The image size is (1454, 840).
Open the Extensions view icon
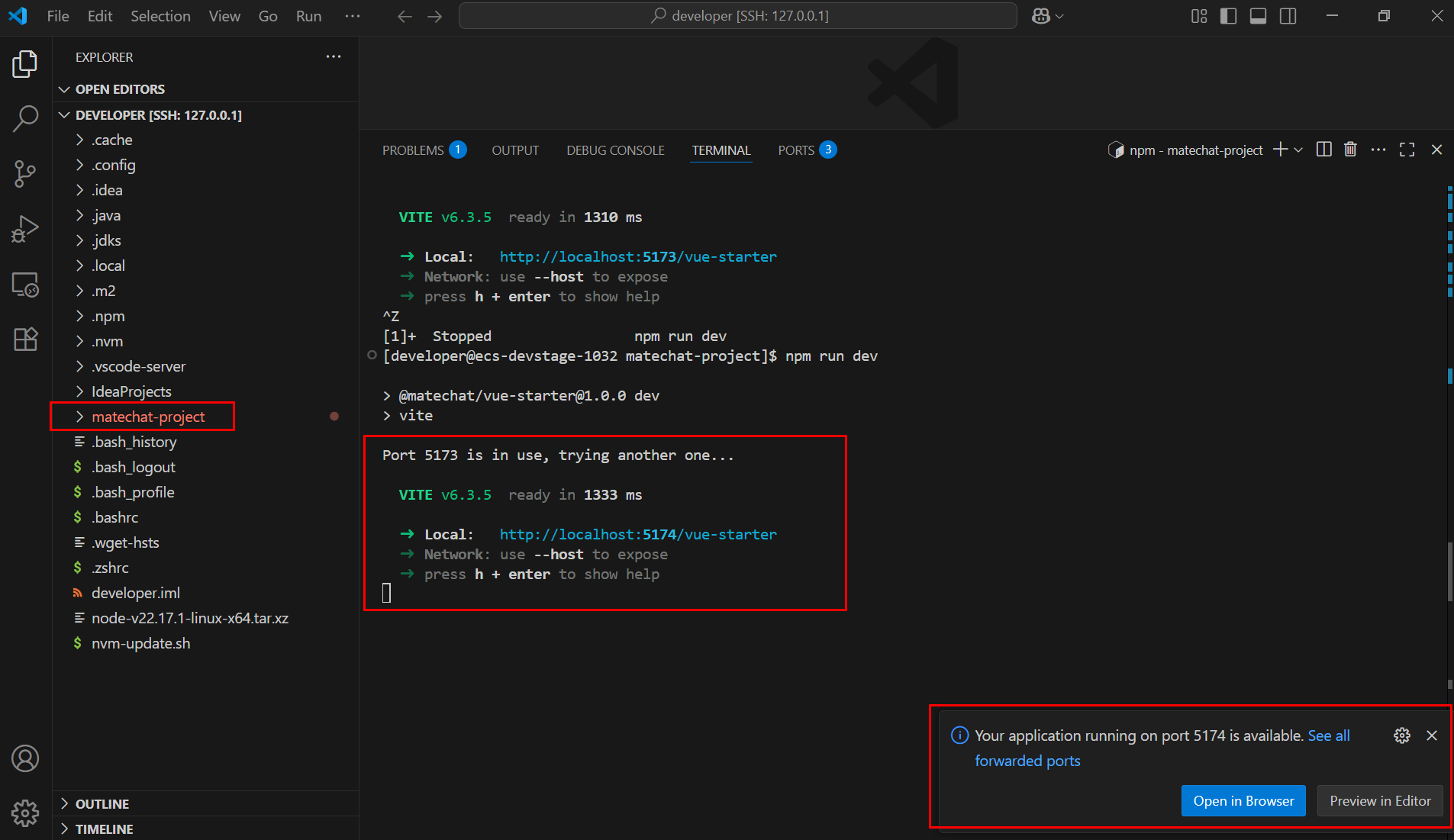click(x=25, y=339)
